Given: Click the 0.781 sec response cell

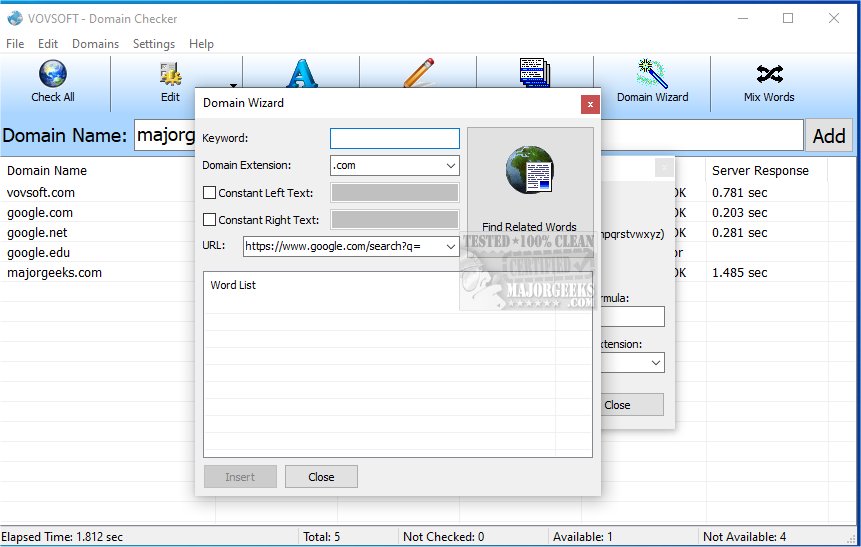Looking at the screenshot, I should pos(739,193).
